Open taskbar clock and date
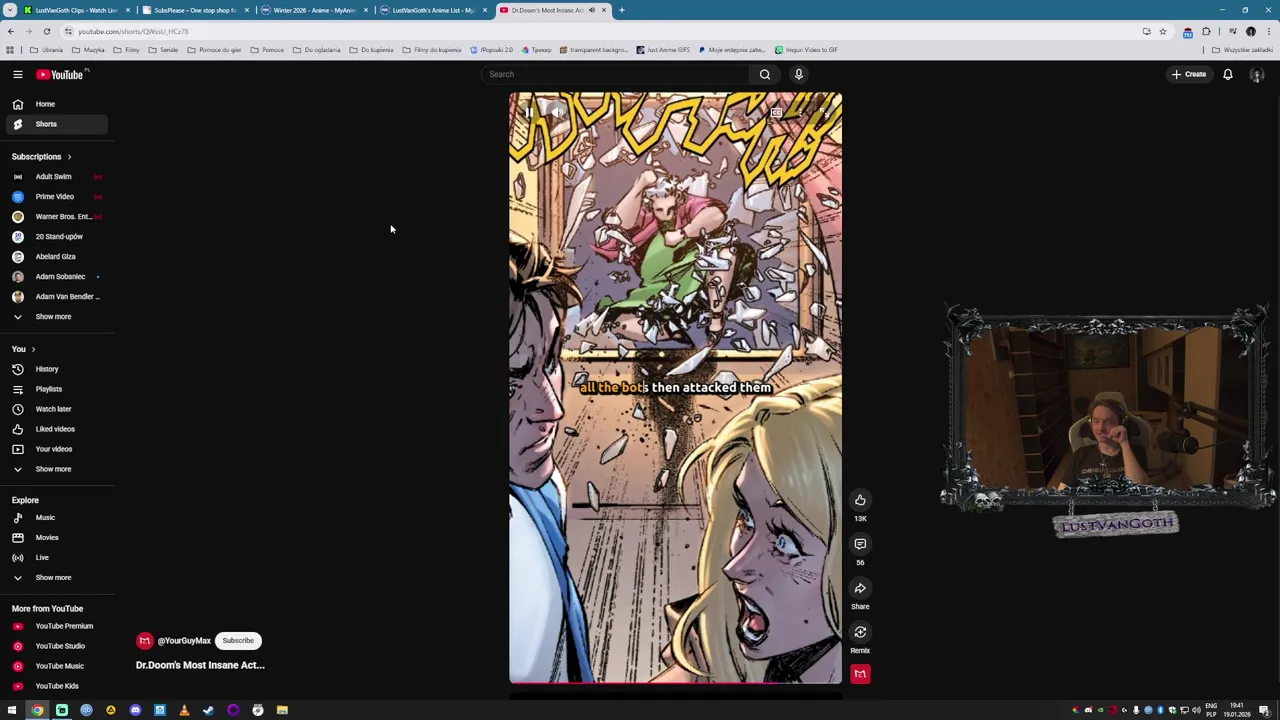This screenshot has width=1280, height=720. tap(1237, 710)
